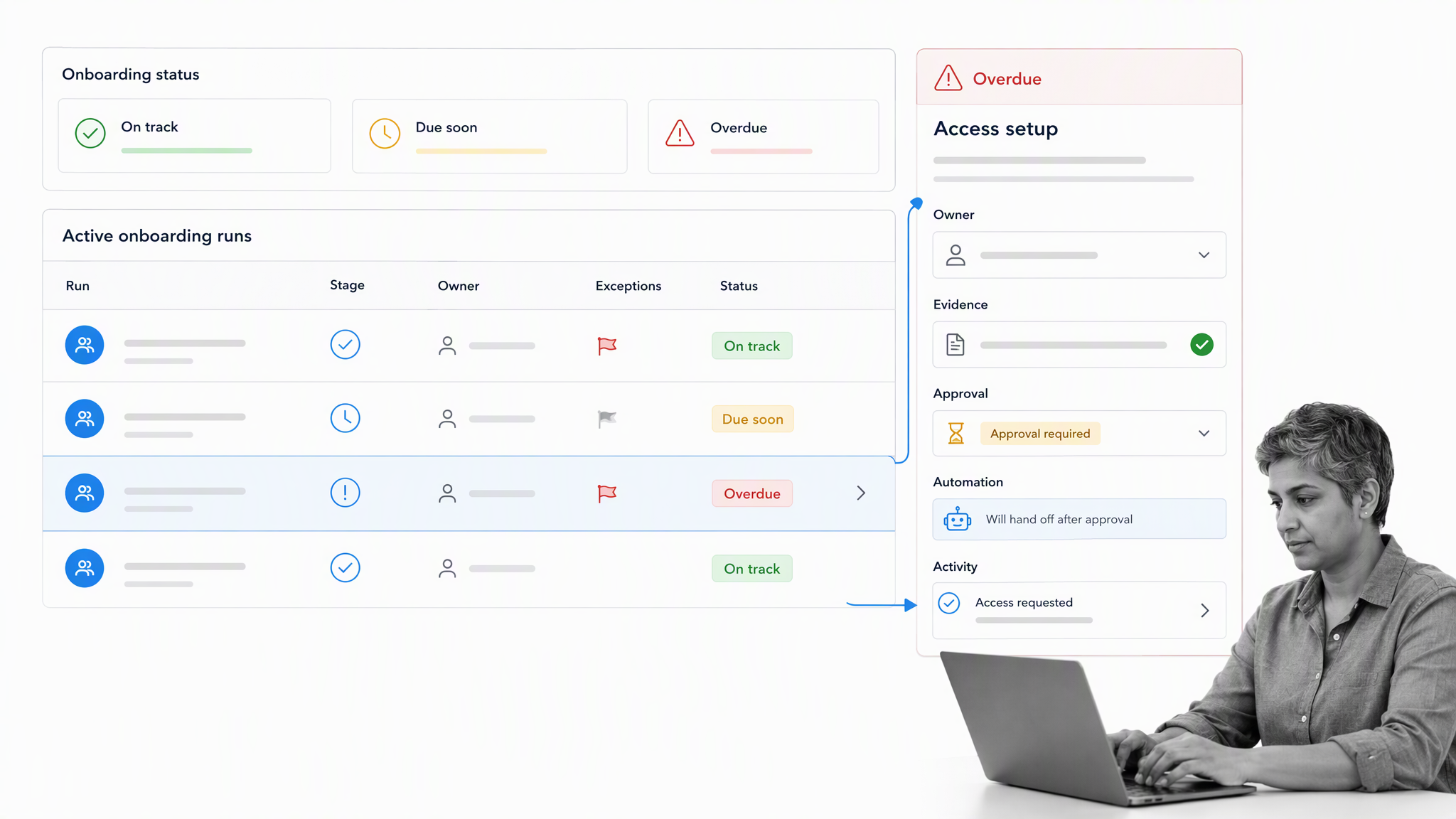1456x819 pixels.
Task: Click the group avatar icon in the first run row
Action: tap(85, 345)
